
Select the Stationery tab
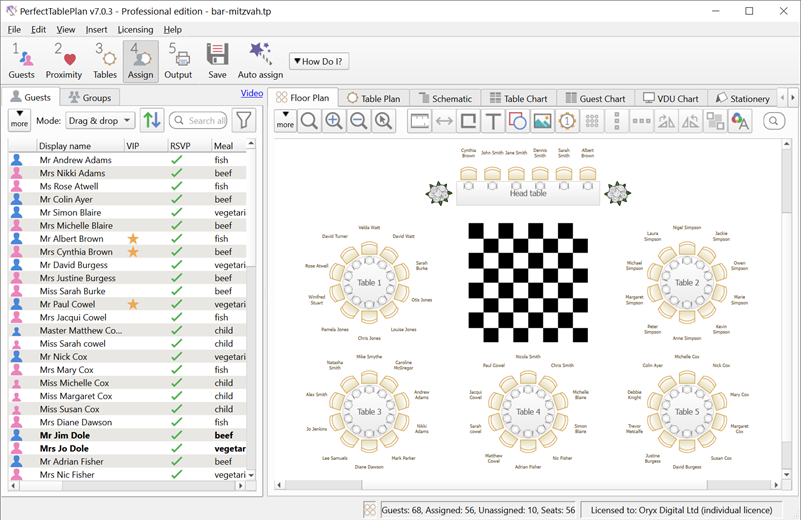743,99
